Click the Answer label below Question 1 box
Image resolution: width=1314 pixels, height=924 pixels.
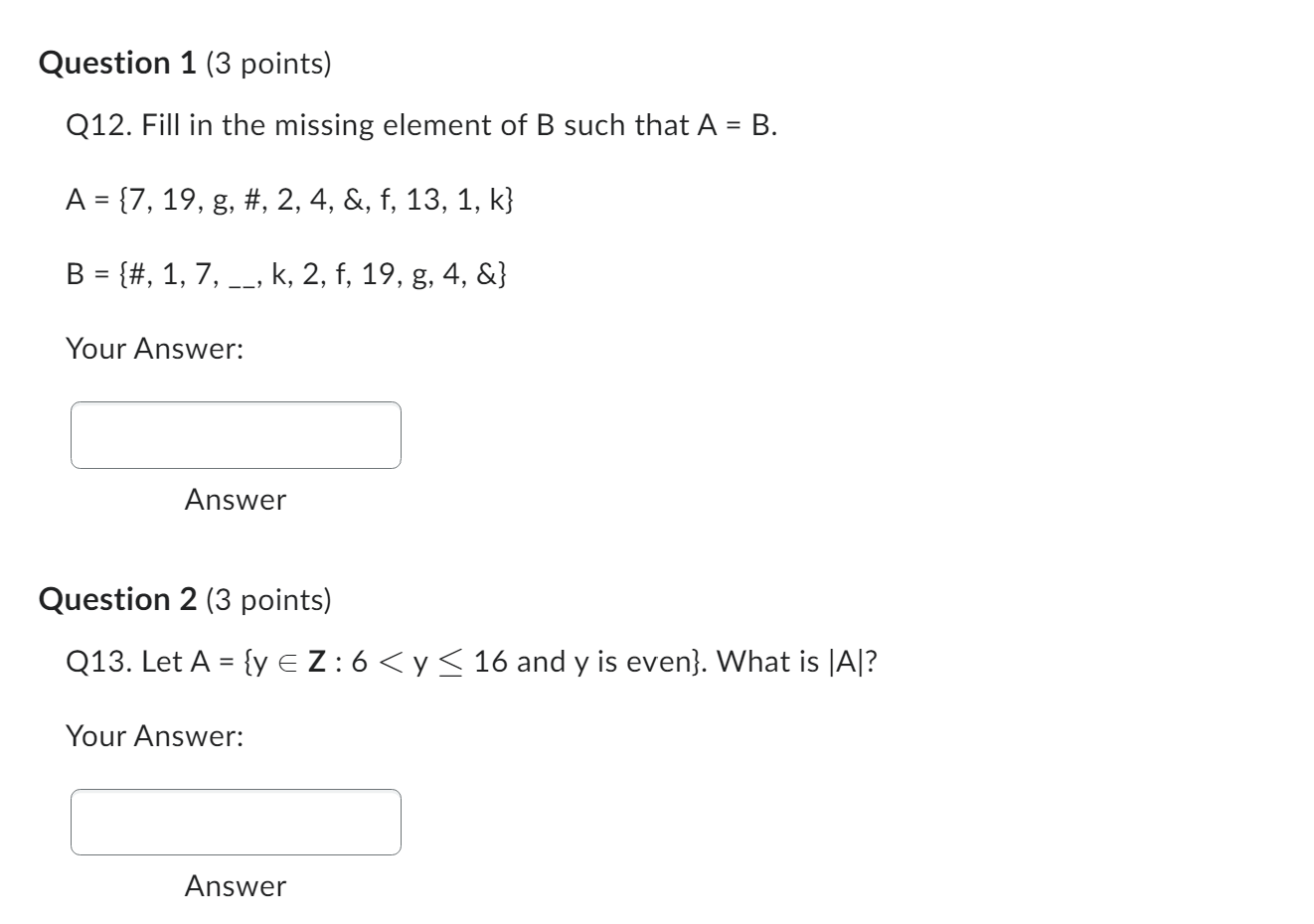click(235, 500)
